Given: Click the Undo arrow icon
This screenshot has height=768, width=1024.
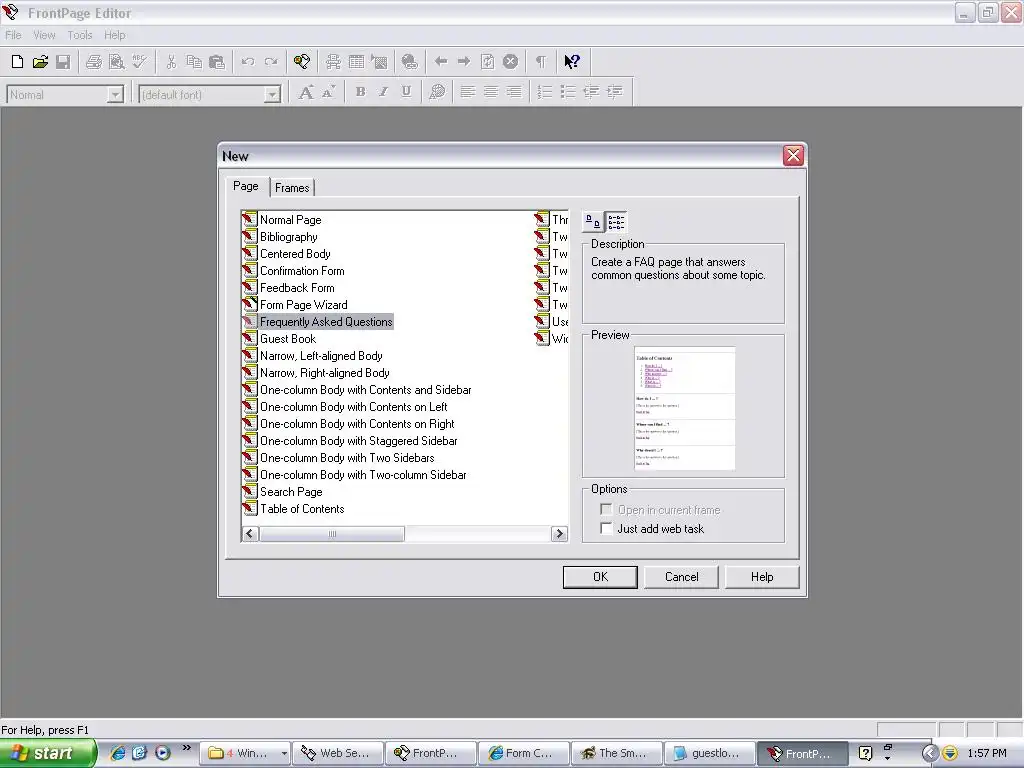Looking at the screenshot, I should pyautogui.click(x=248, y=62).
